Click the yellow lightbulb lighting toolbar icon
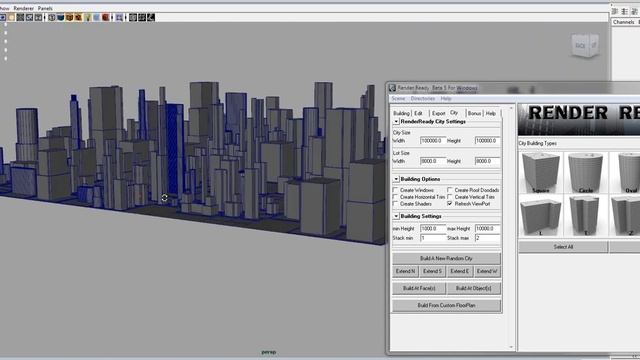This screenshot has height=360, width=640. [x=87, y=17]
